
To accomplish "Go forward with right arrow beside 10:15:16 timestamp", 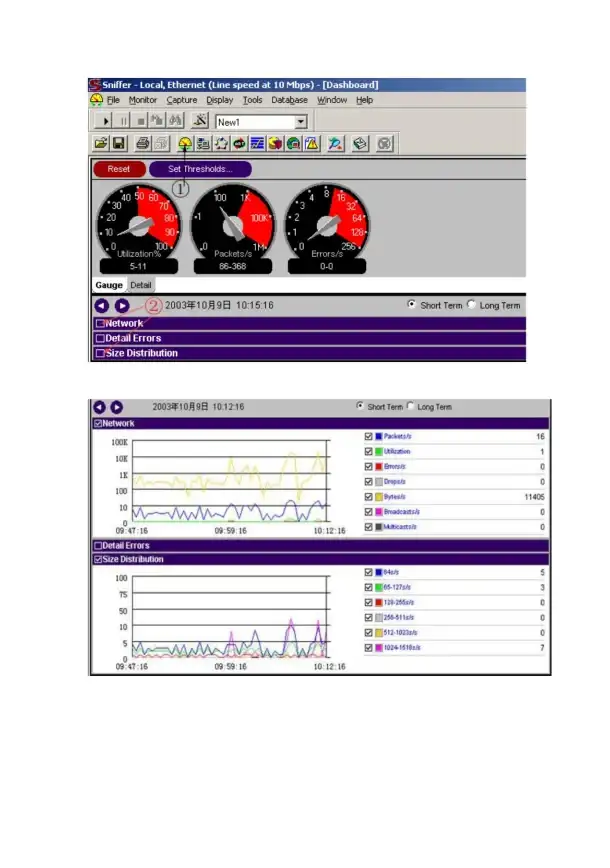I will pyautogui.click(x=122, y=305).
